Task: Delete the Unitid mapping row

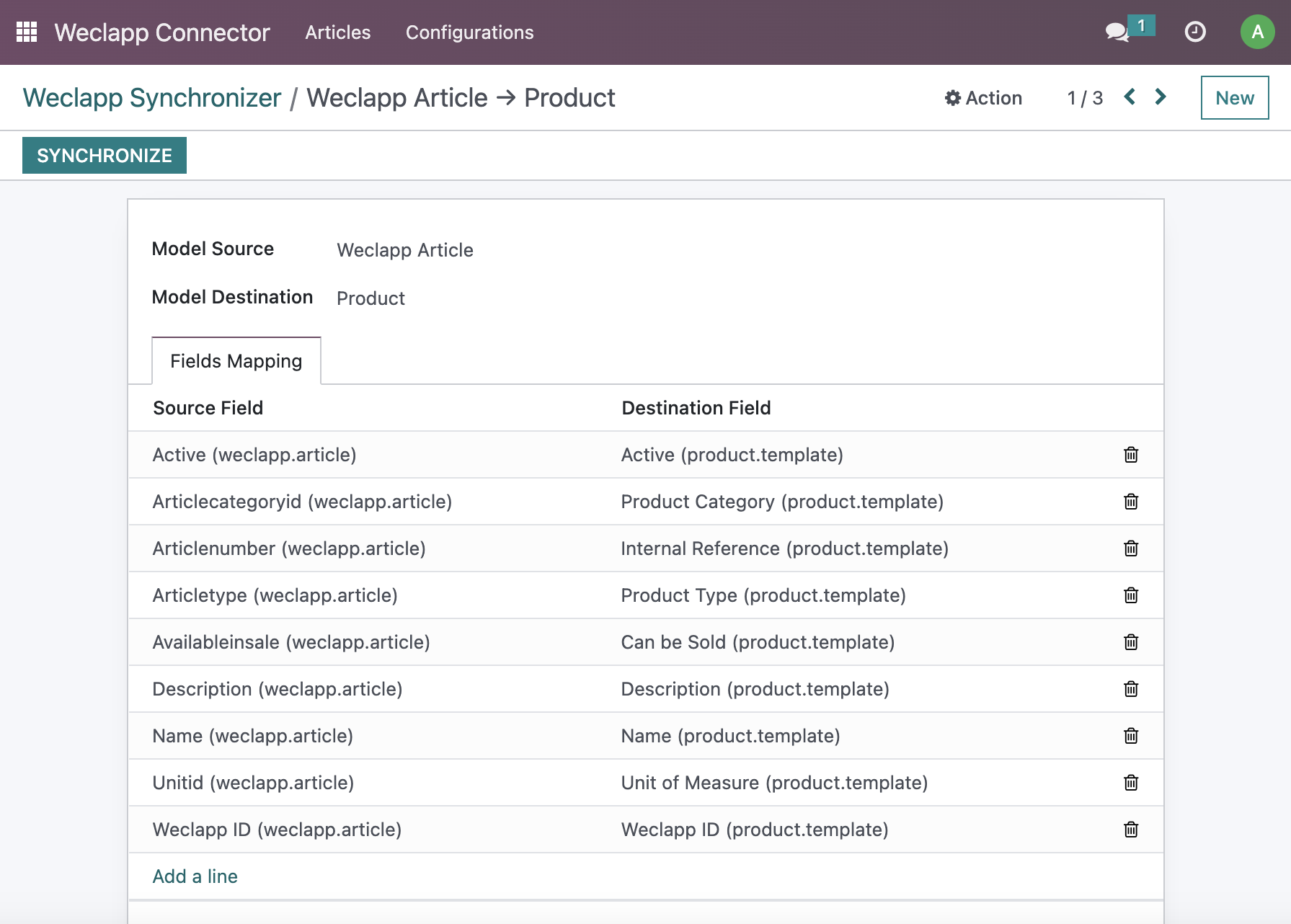Action: click(1131, 783)
